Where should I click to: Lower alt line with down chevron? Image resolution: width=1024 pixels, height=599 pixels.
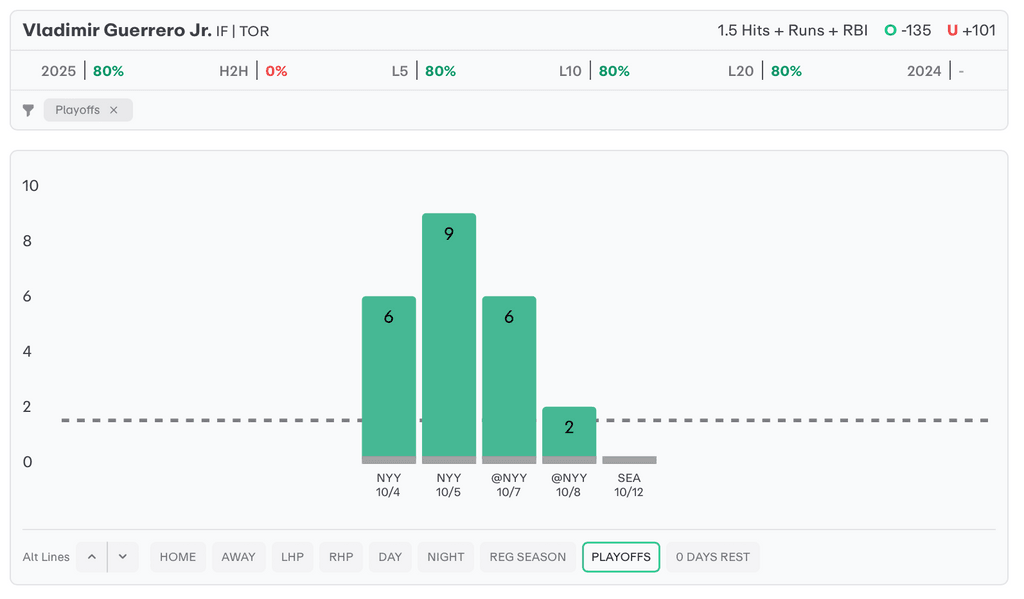tap(122, 557)
